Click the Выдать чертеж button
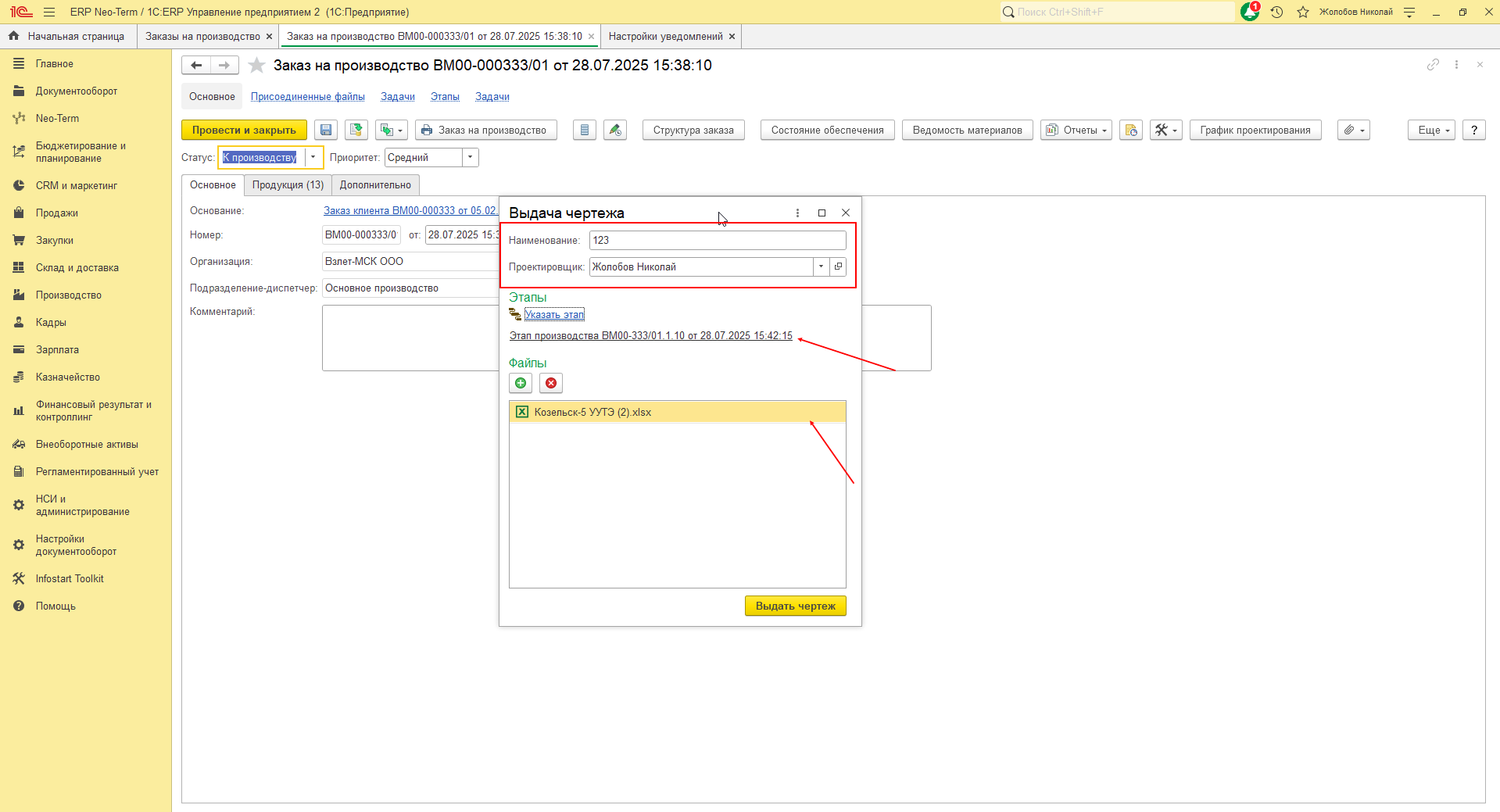The width and height of the screenshot is (1500, 812). click(x=796, y=606)
